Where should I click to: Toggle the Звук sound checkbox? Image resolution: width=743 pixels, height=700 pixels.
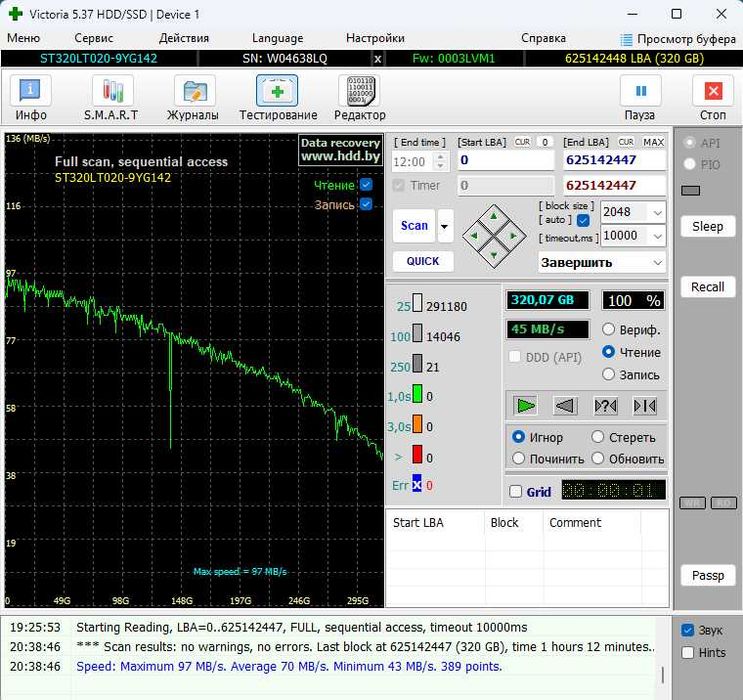[x=687, y=630]
